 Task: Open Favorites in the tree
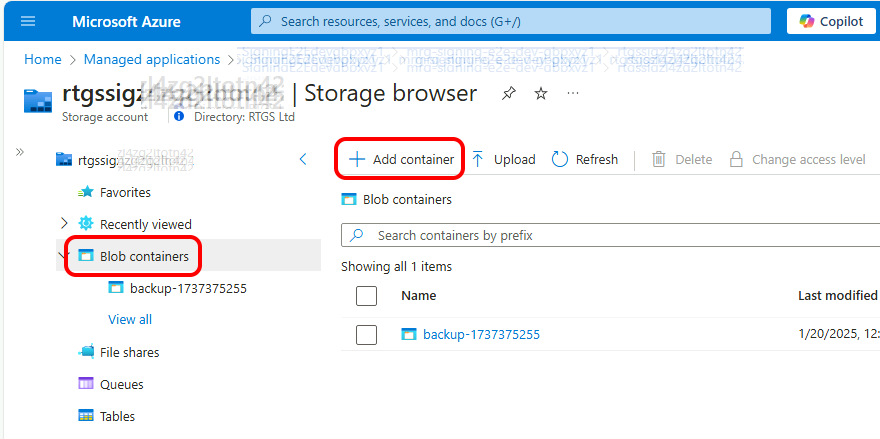[125, 193]
